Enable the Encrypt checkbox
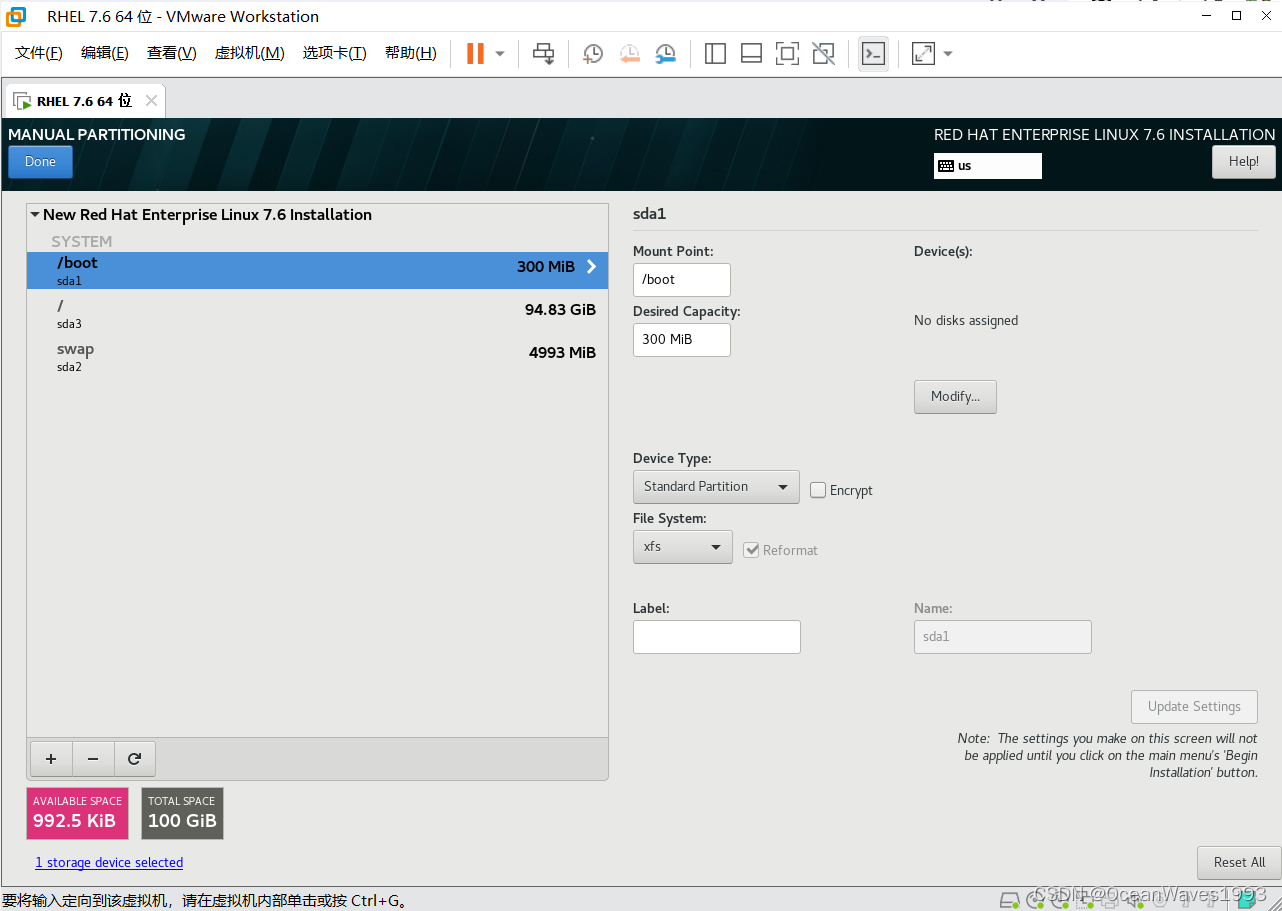1282x911 pixels. pos(818,490)
